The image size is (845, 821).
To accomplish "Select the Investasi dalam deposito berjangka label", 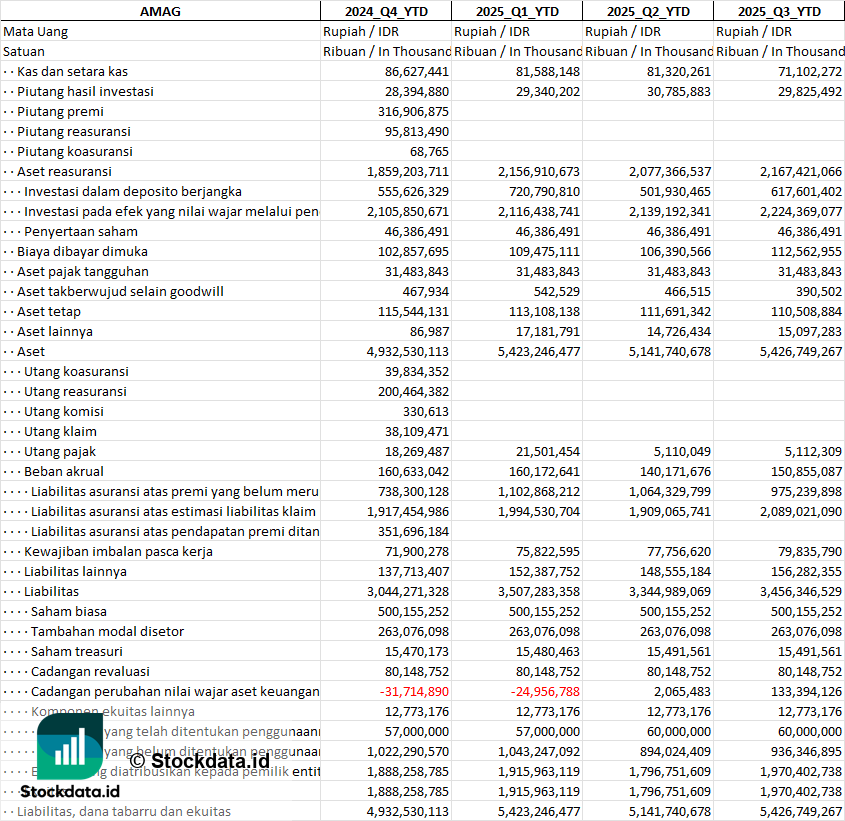I will (x=133, y=191).
